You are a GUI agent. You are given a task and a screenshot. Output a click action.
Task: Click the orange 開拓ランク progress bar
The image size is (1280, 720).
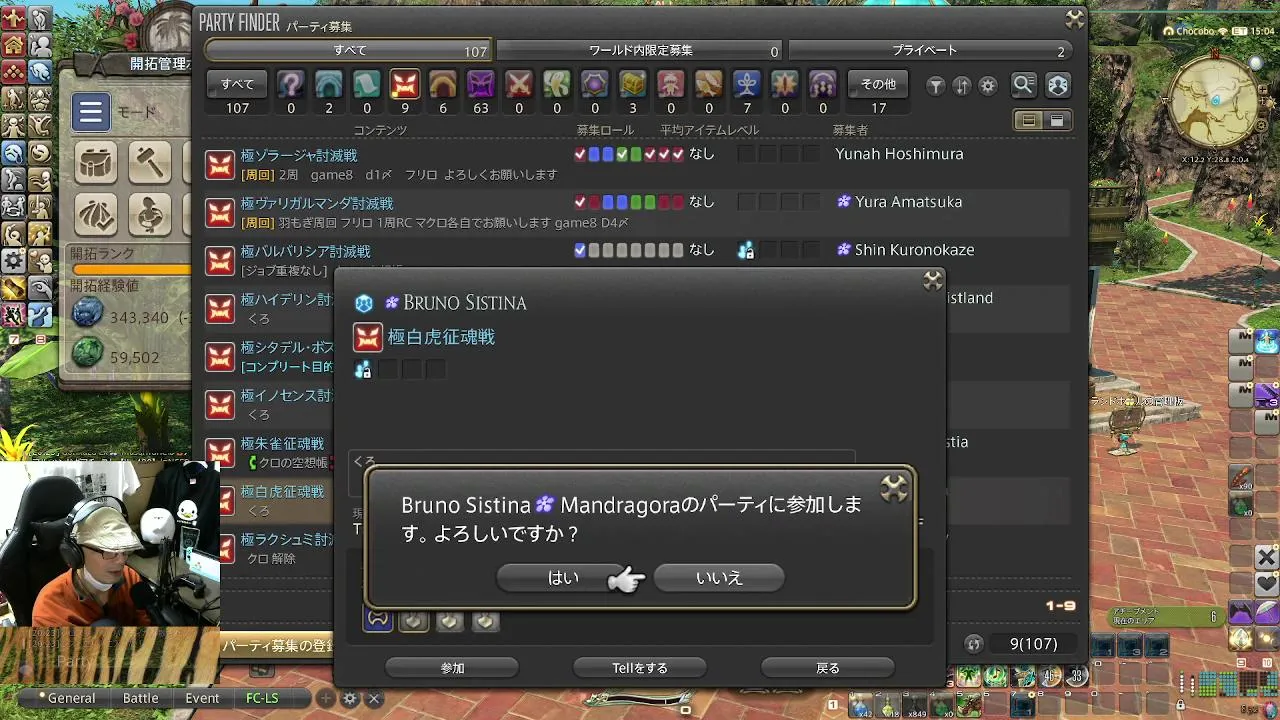click(130, 270)
